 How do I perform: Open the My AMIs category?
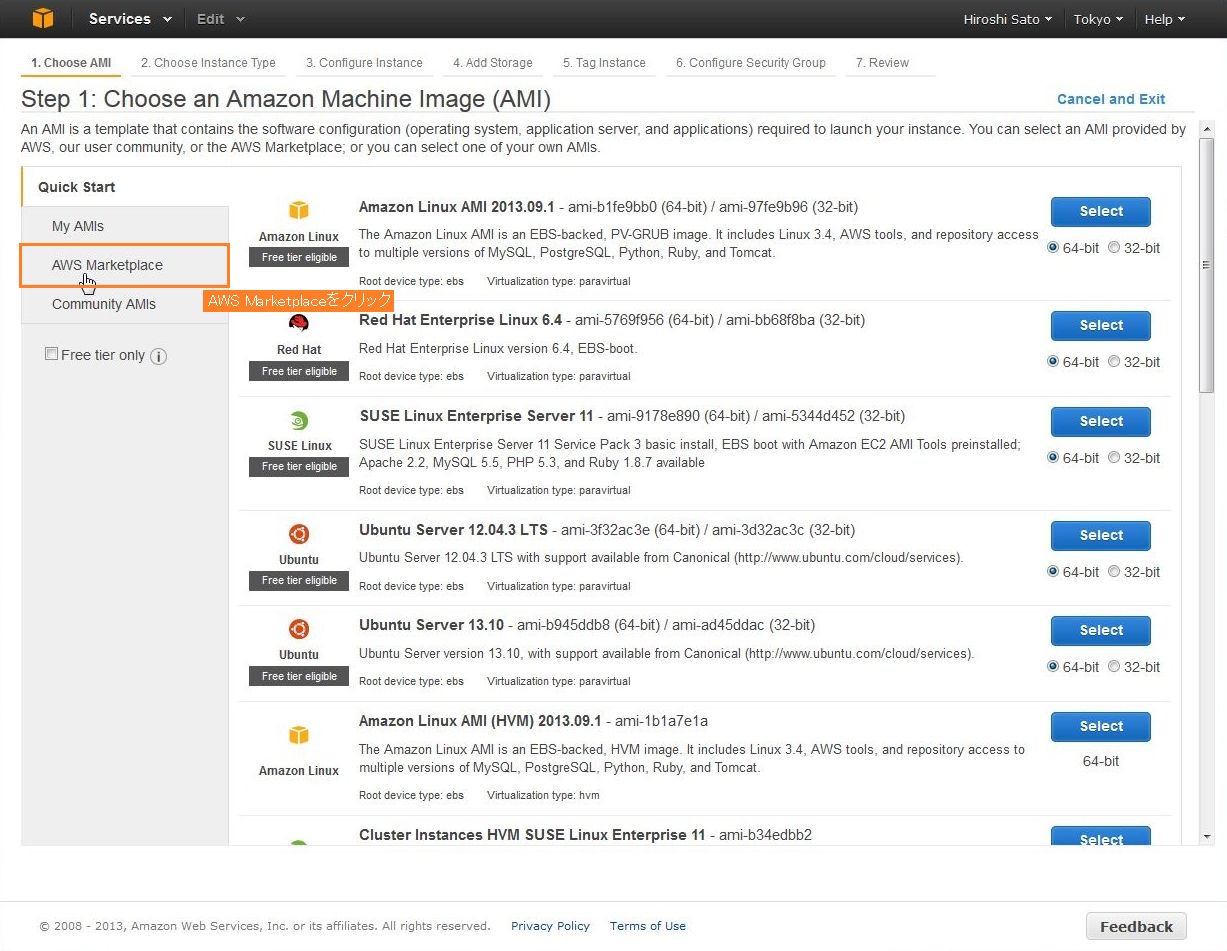[125, 226]
